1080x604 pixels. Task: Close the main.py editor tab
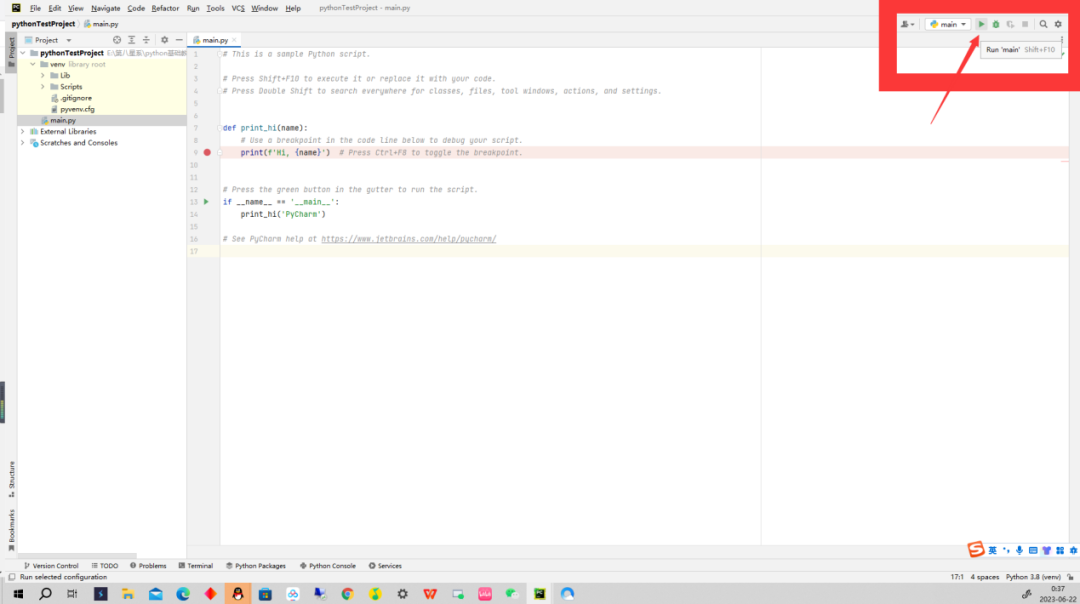pos(234,40)
